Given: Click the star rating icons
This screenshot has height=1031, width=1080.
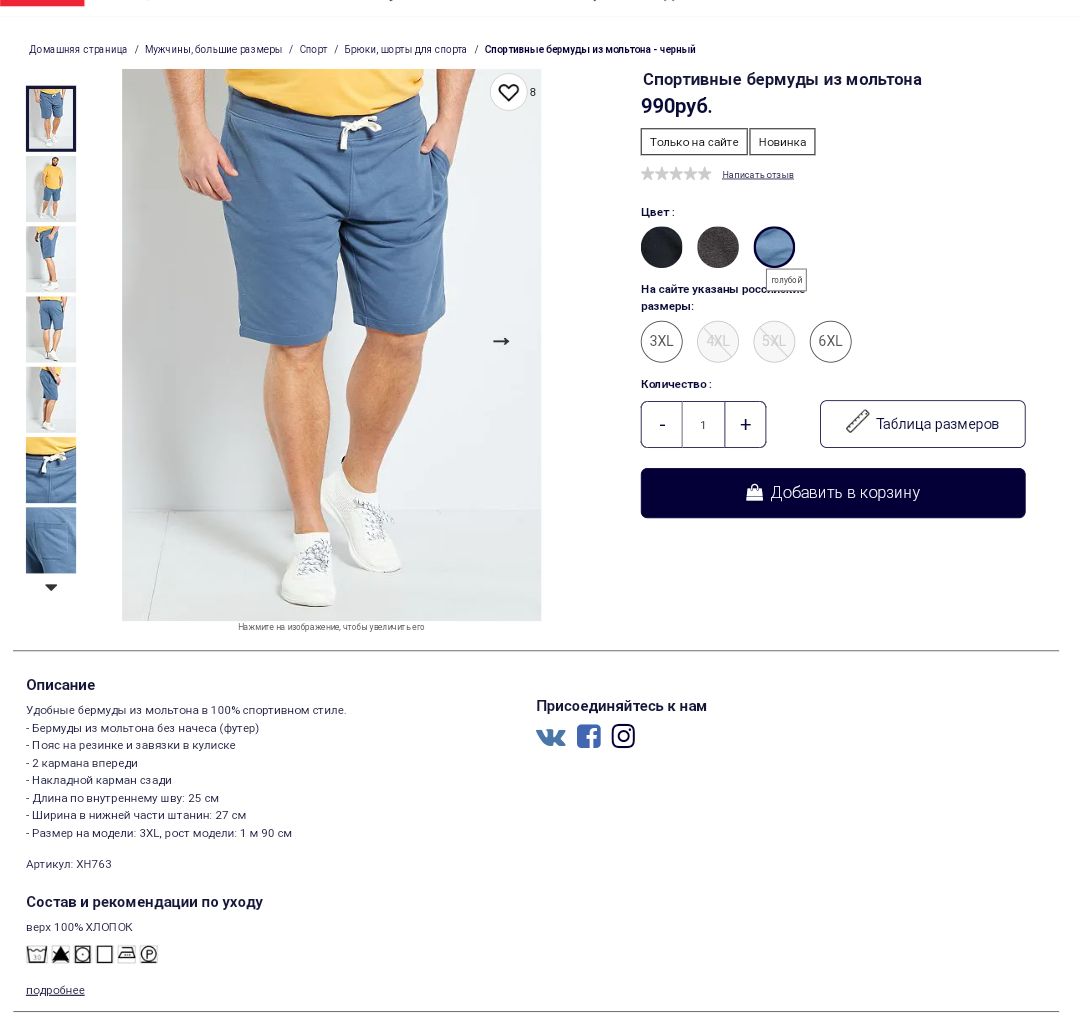Looking at the screenshot, I should coord(676,174).
